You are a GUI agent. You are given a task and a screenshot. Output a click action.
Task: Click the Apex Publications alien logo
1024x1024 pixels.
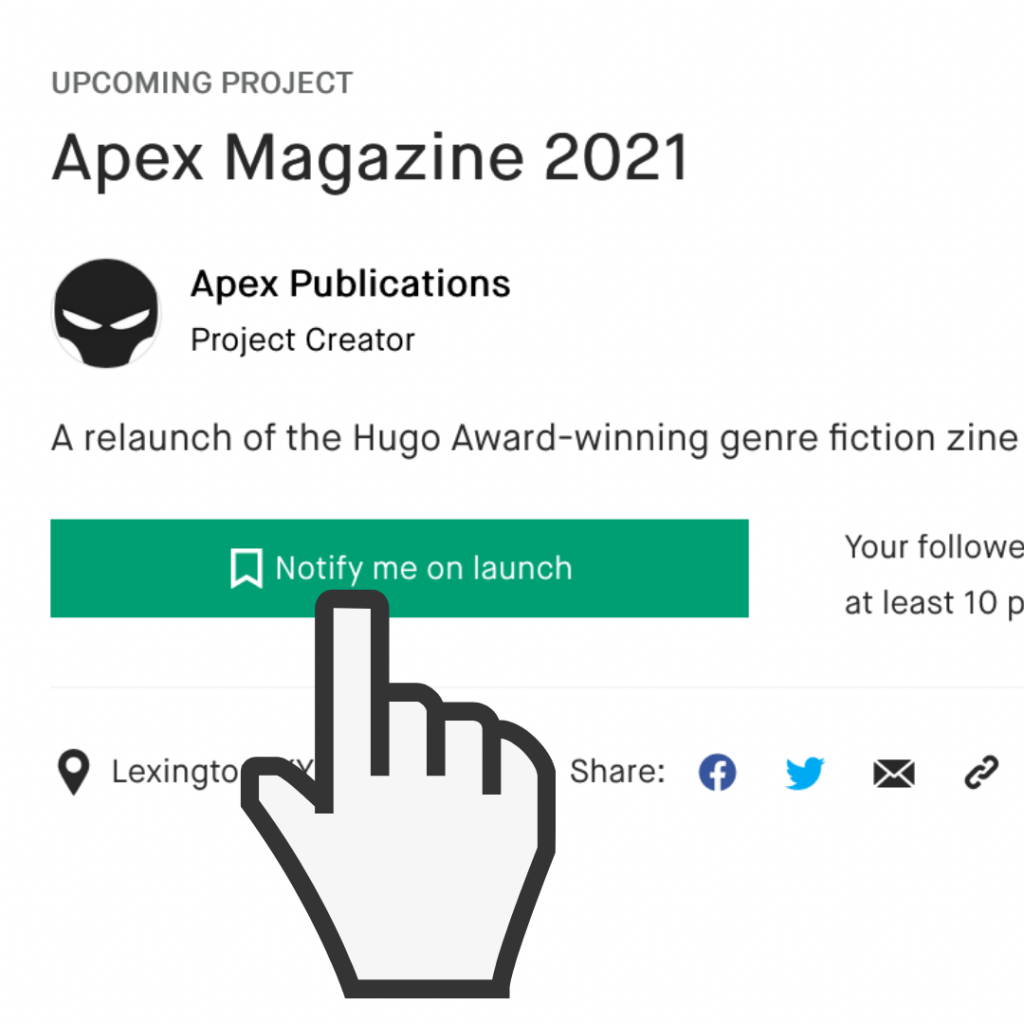(105, 312)
